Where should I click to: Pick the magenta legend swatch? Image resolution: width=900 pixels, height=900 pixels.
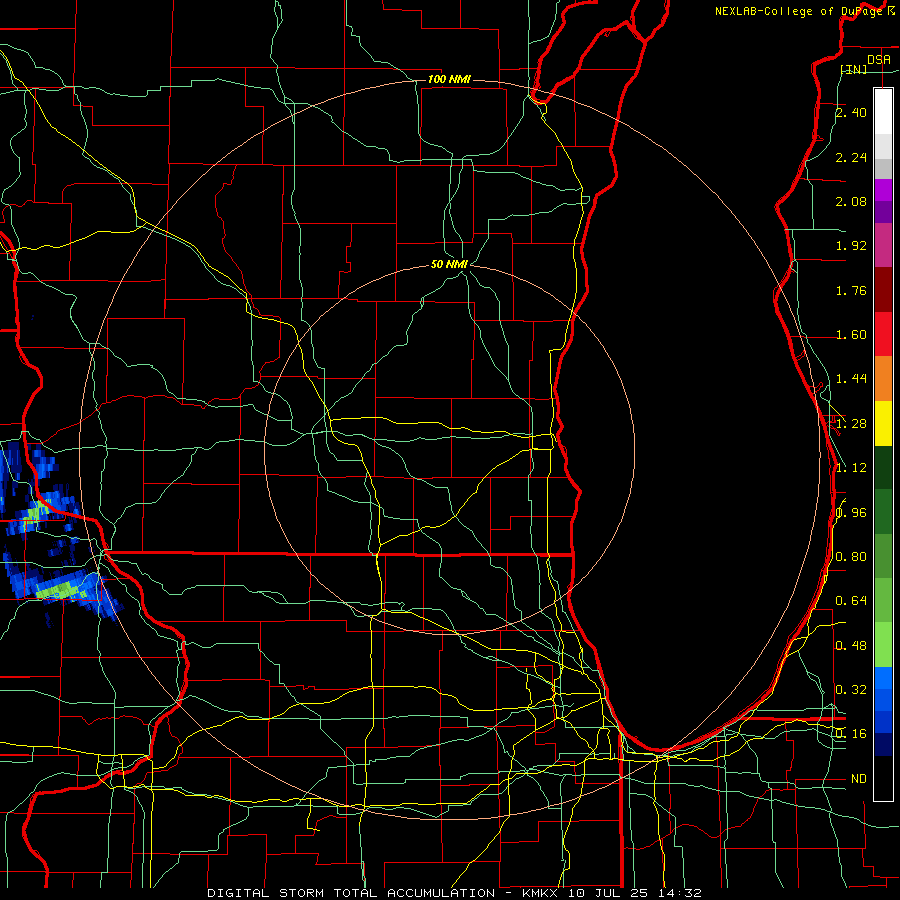[883, 190]
